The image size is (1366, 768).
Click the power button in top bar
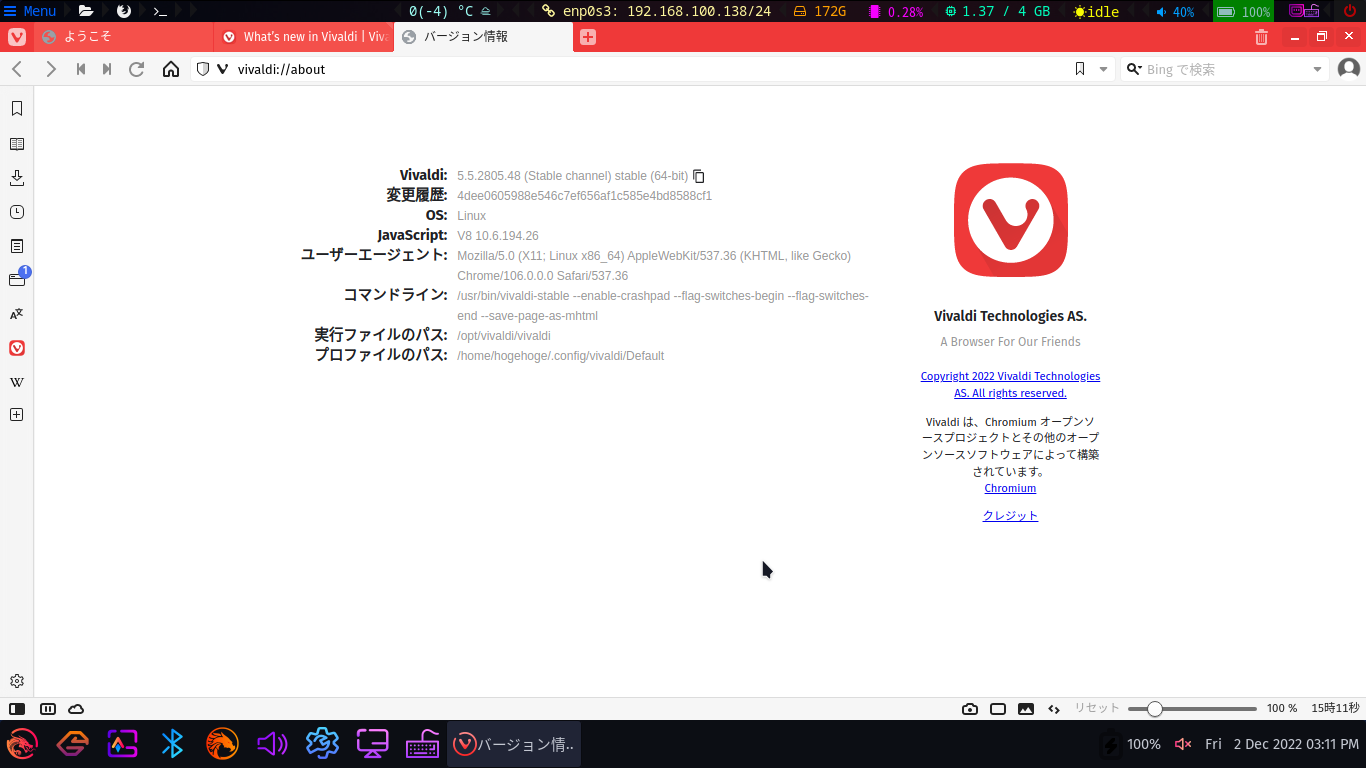pos(1350,11)
